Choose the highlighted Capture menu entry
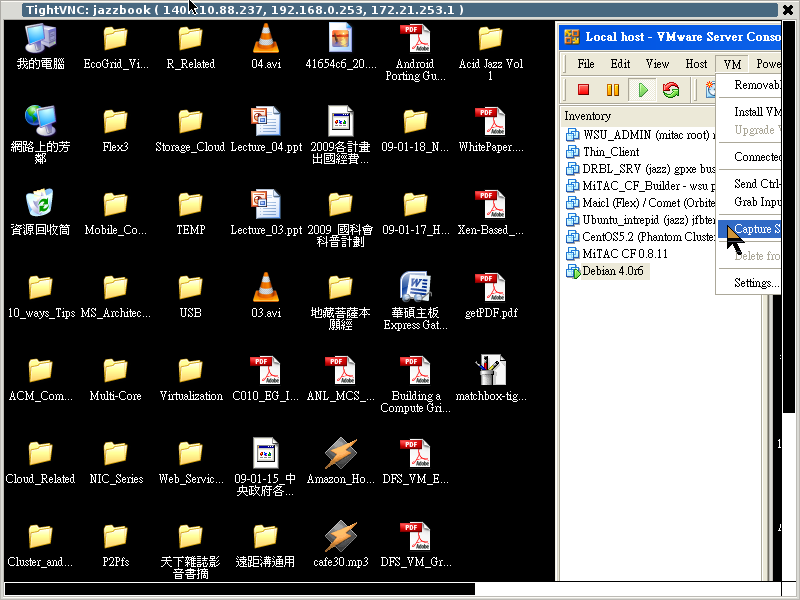The image size is (800, 600). (749, 229)
